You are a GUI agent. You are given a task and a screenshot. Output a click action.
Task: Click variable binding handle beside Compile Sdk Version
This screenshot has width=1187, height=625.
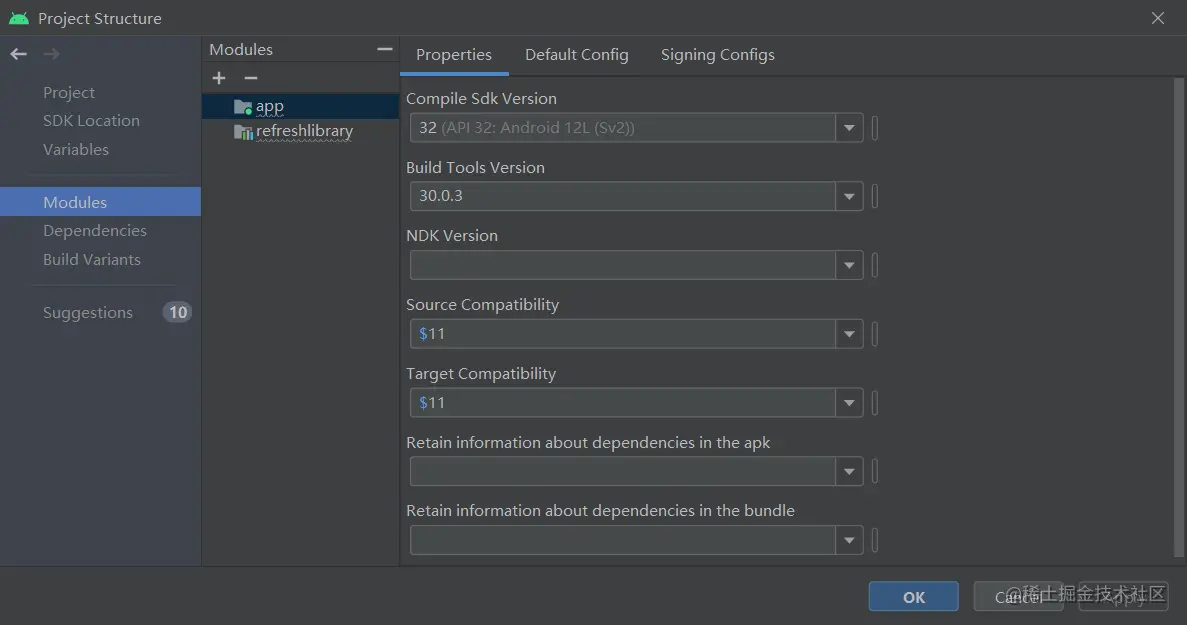tap(875, 128)
